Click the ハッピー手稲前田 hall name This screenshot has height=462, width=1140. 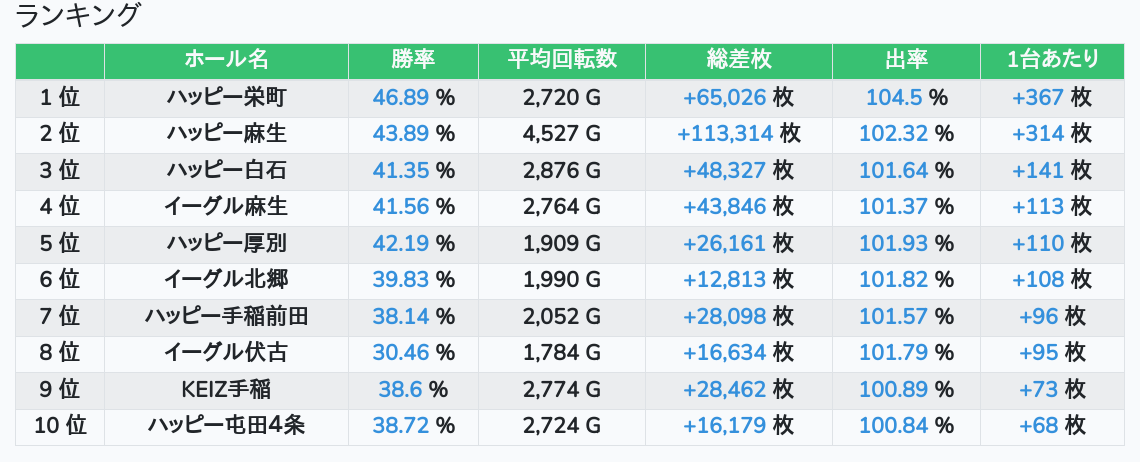pos(226,317)
